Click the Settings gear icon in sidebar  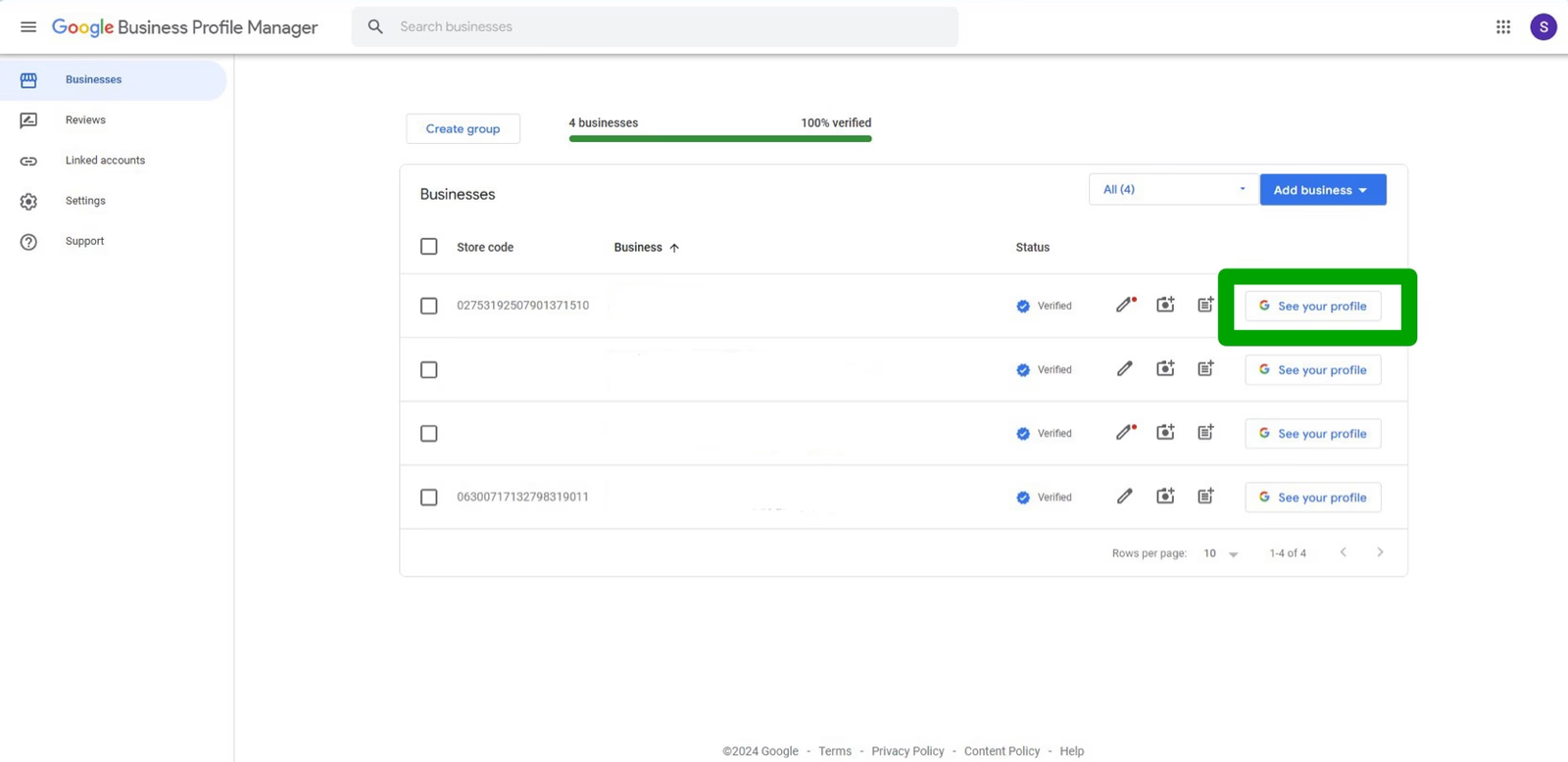(28, 201)
